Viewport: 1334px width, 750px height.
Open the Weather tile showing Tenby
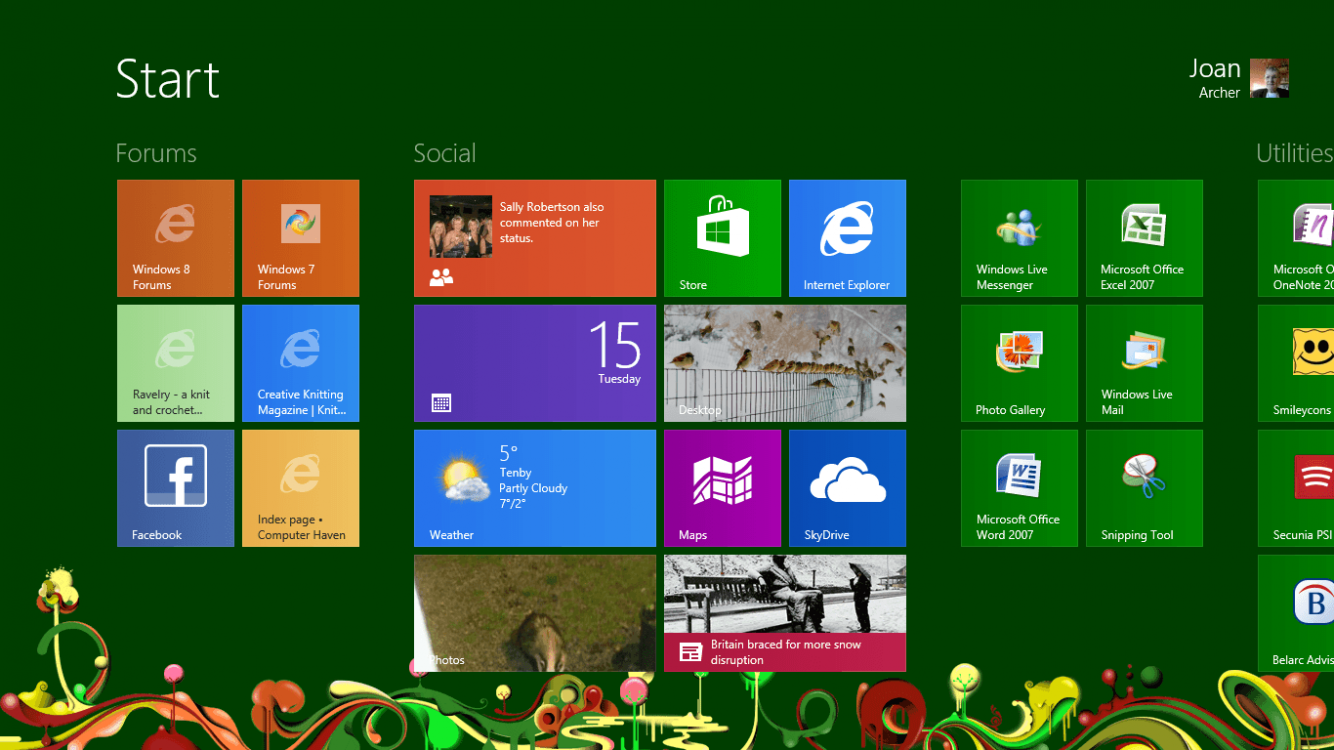[534, 488]
